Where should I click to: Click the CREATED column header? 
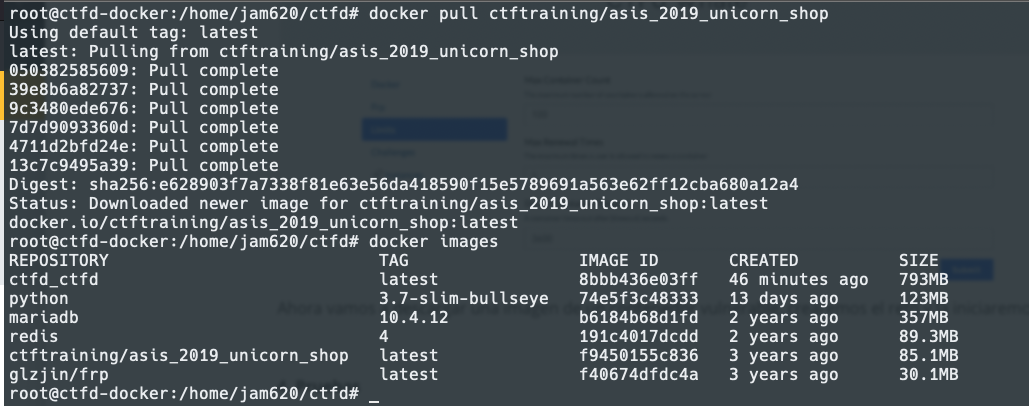click(x=763, y=261)
